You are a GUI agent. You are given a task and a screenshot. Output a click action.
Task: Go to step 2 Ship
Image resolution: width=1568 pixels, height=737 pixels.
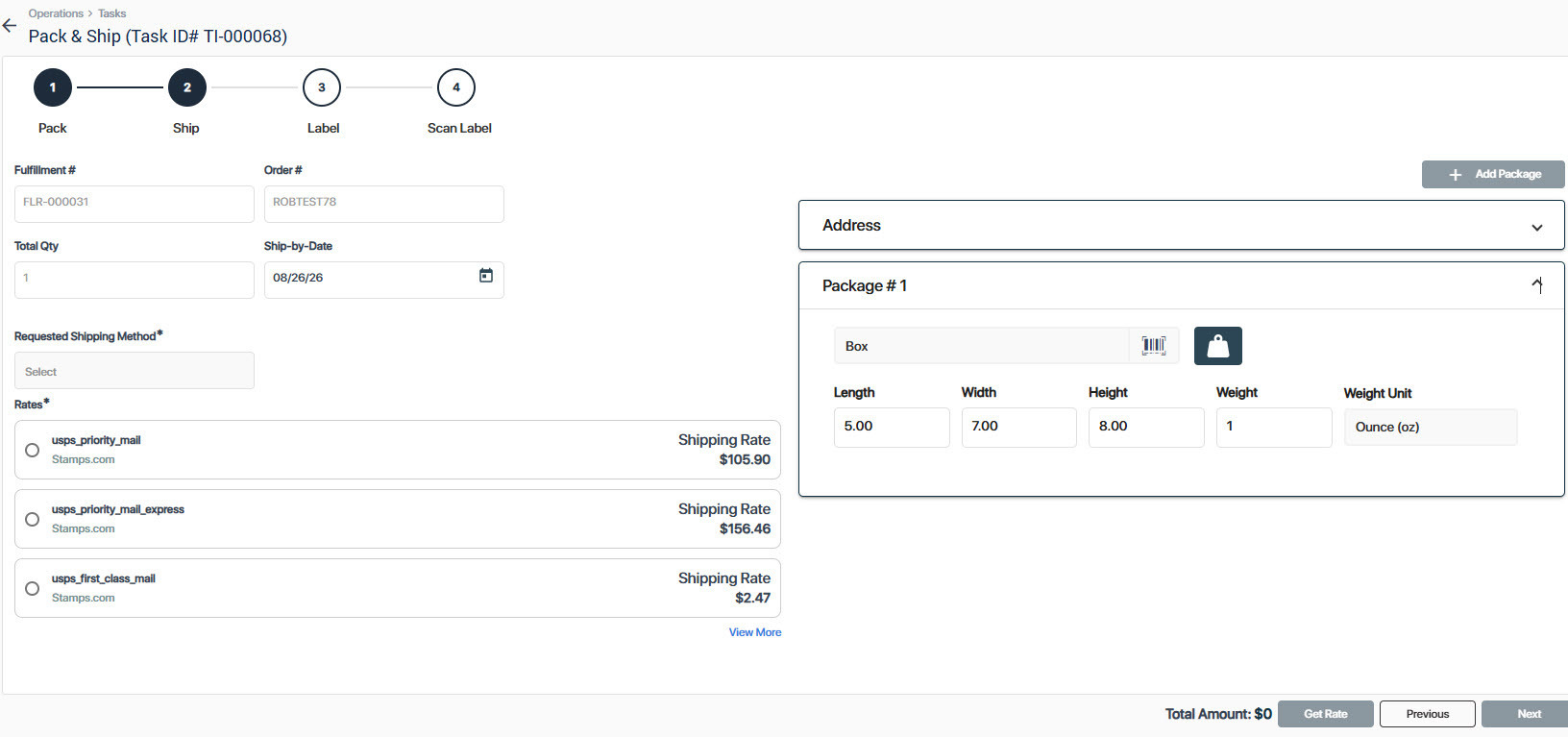(x=187, y=87)
